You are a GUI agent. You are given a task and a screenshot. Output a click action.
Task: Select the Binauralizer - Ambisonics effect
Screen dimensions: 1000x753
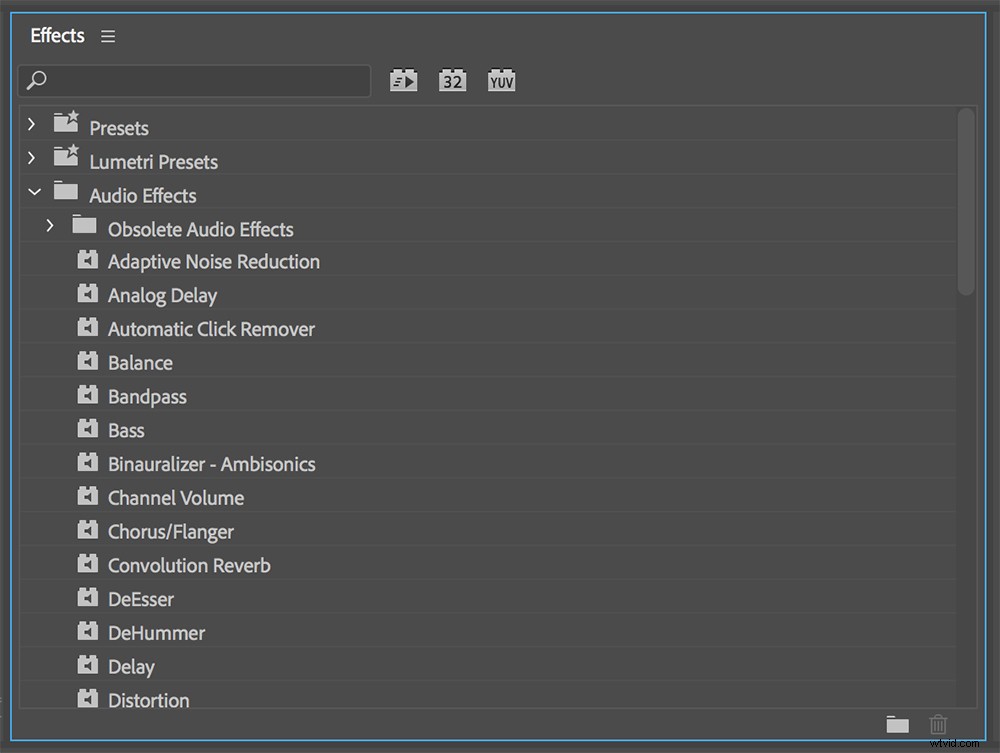[x=211, y=464]
